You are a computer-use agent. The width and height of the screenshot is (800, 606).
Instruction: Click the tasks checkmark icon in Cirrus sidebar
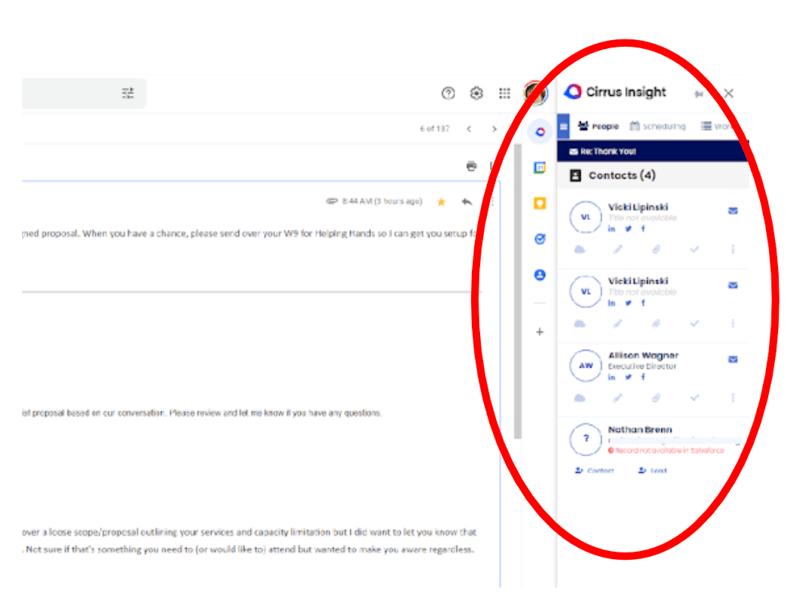click(540, 239)
